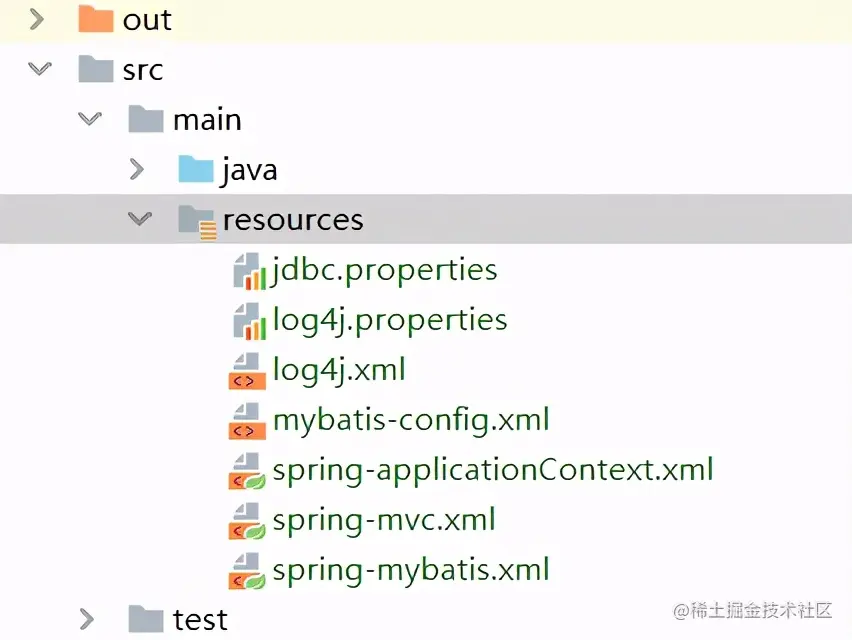Click the gray src folder icon
The height and width of the screenshot is (640, 852).
pos(96,68)
